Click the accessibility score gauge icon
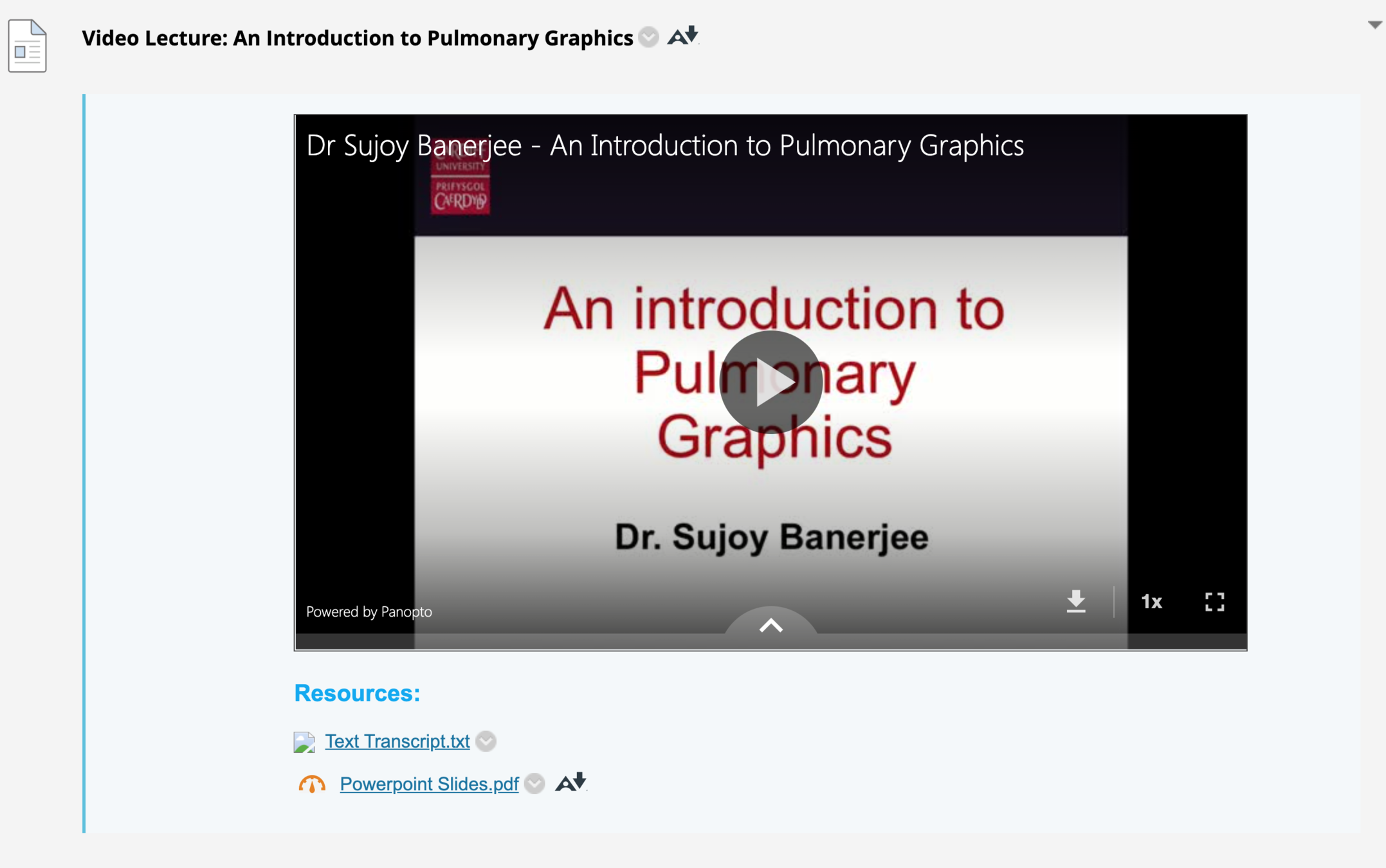 312,784
